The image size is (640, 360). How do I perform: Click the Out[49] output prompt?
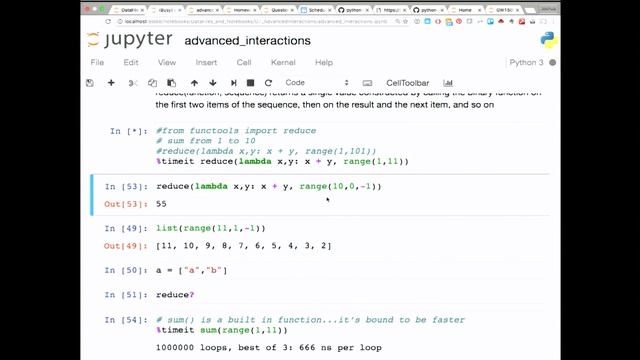pos(126,246)
